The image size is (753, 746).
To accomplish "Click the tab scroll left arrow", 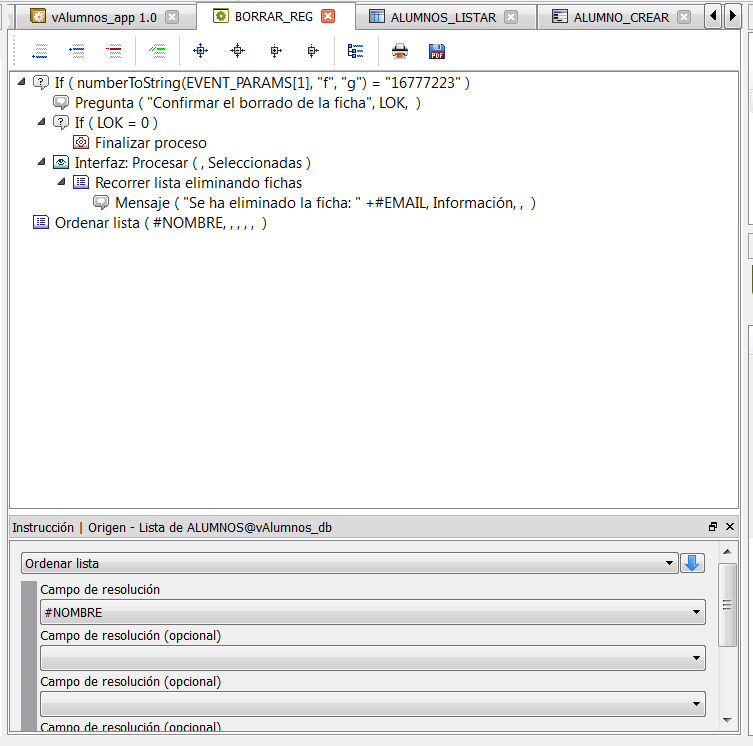I will pyautogui.click(x=713, y=16).
